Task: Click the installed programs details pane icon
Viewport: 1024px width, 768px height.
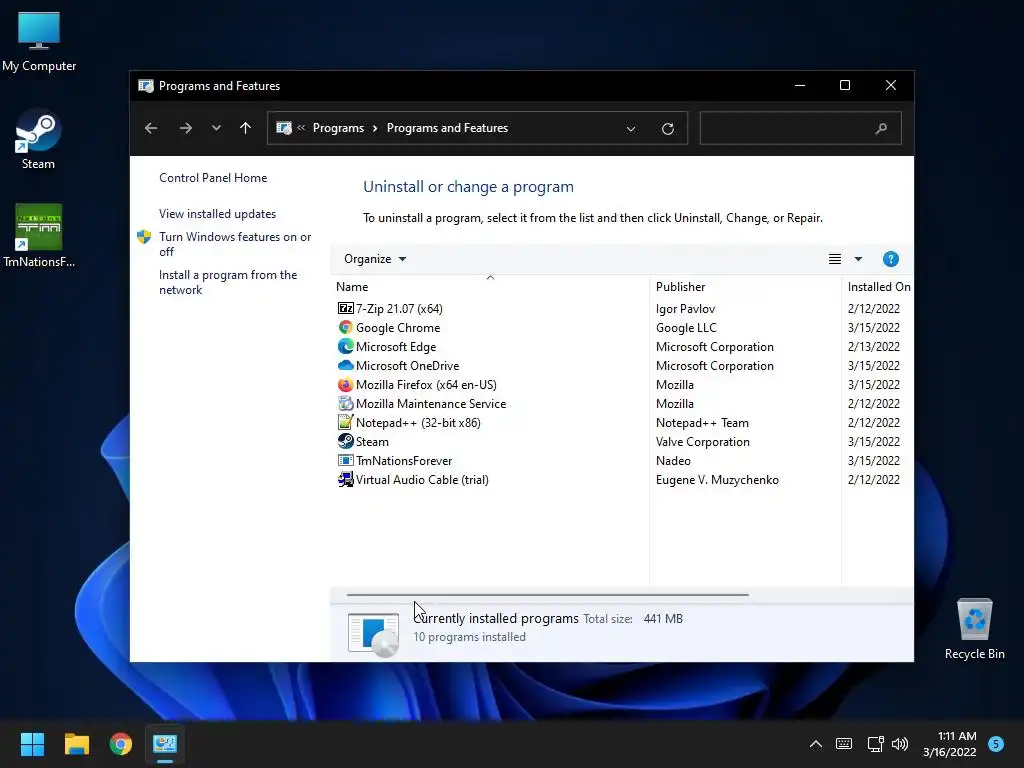Action: point(374,634)
